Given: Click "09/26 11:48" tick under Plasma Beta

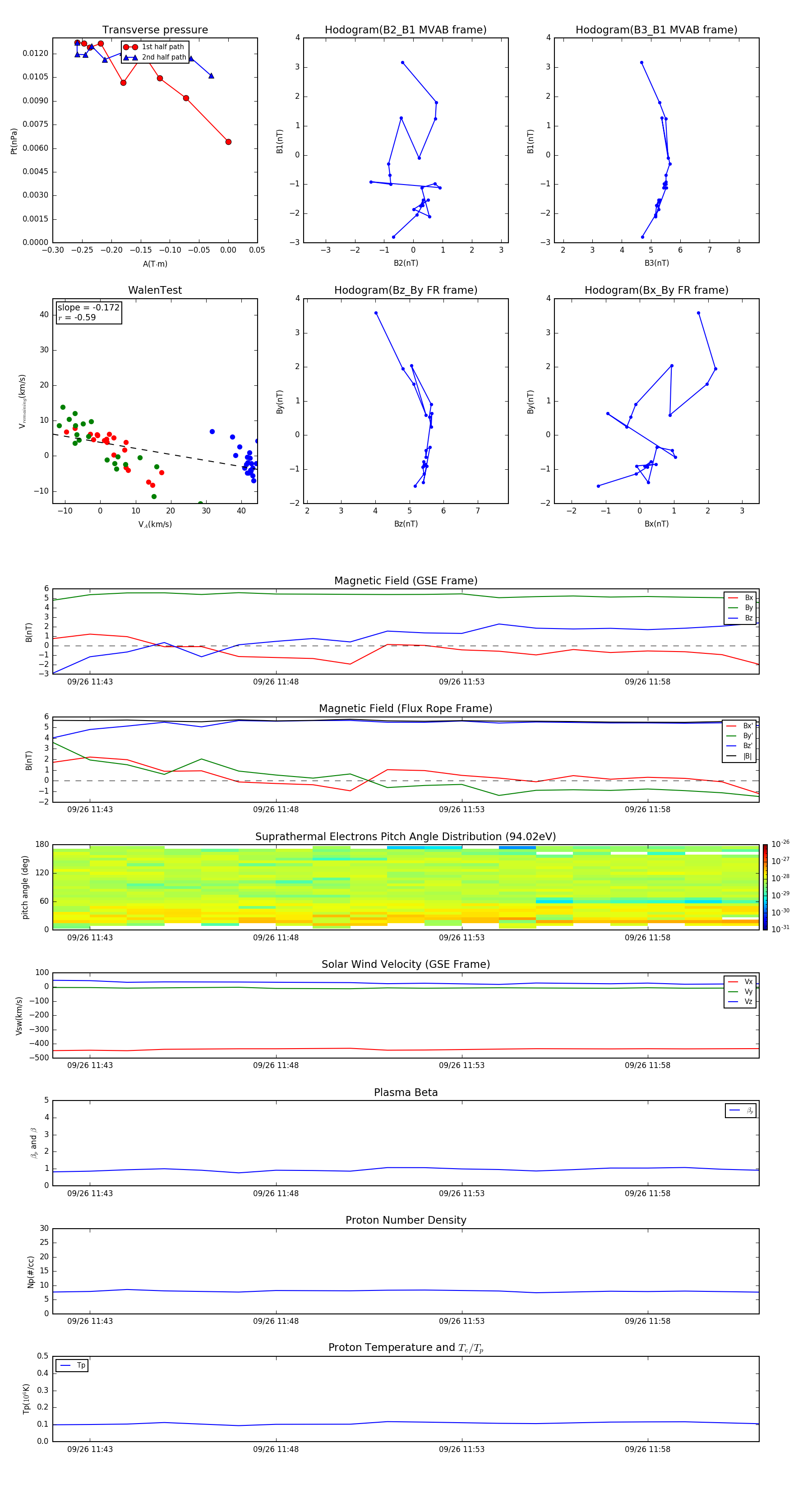Looking at the screenshot, I should pyautogui.click(x=276, y=1193).
